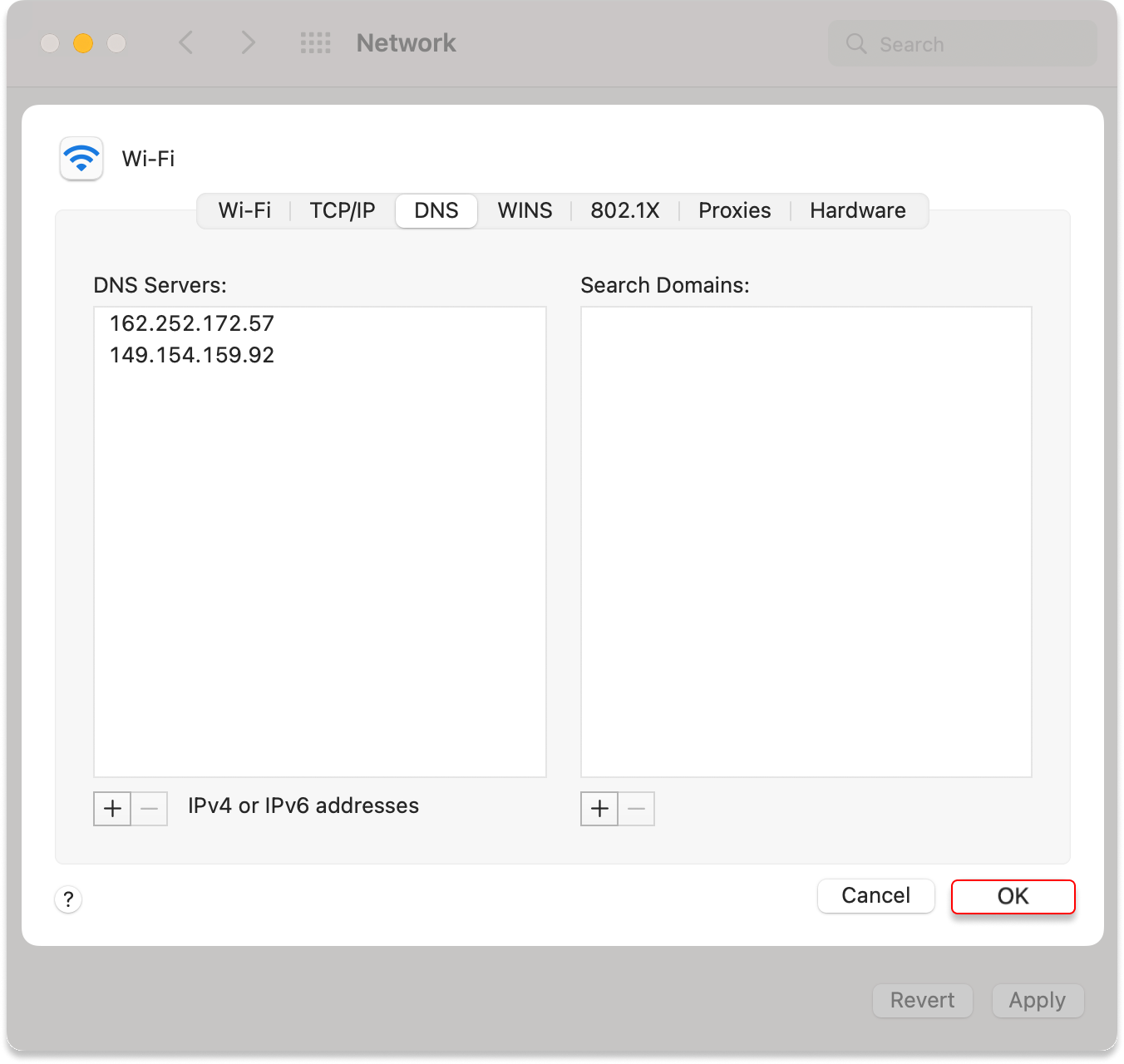Screen dimensions: 1124x1064
Task: Switch to the TCP/IP tab
Action: [x=342, y=210]
